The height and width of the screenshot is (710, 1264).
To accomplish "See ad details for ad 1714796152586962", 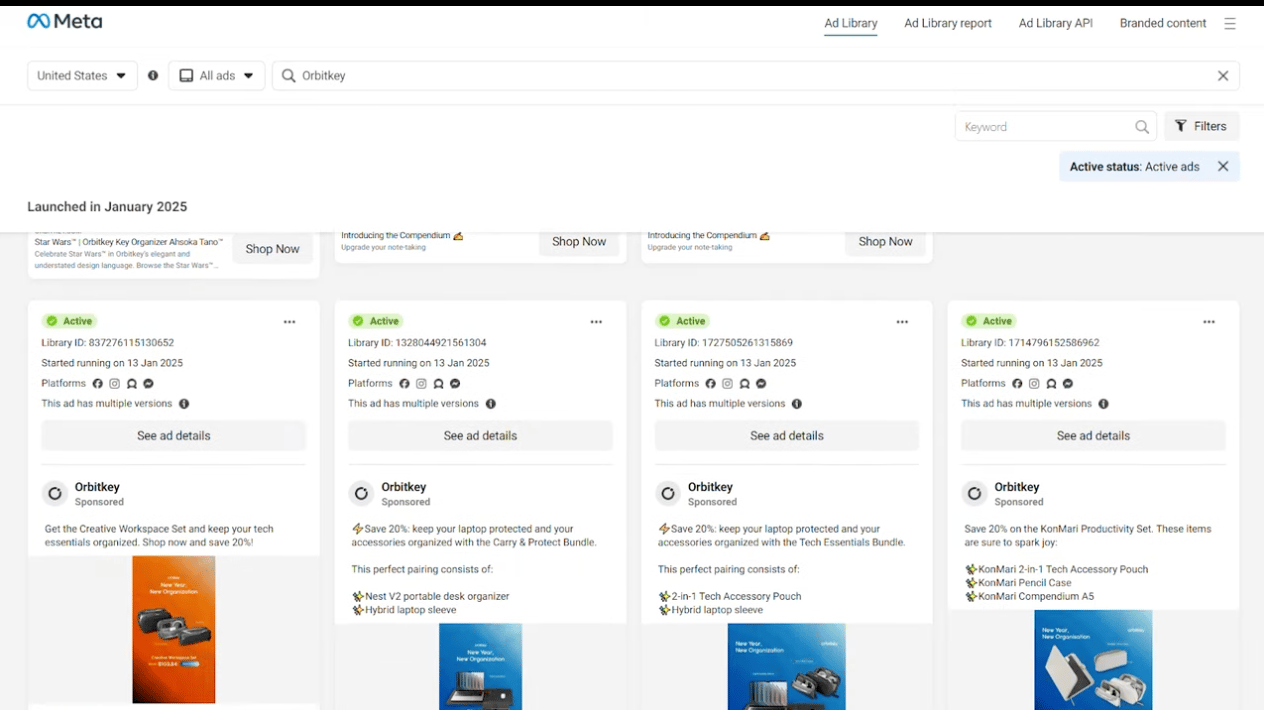I will pyautogui.click(x=1093, y=436).
